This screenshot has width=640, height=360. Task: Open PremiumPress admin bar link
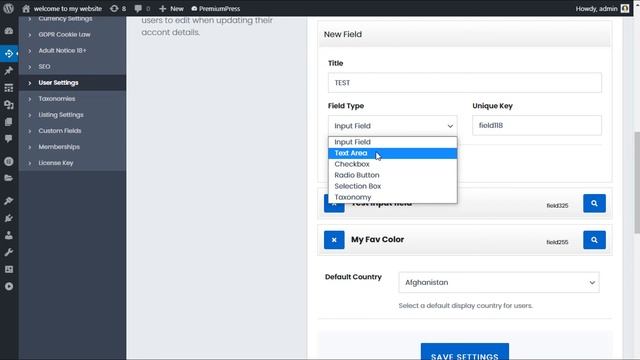point(216,9)
